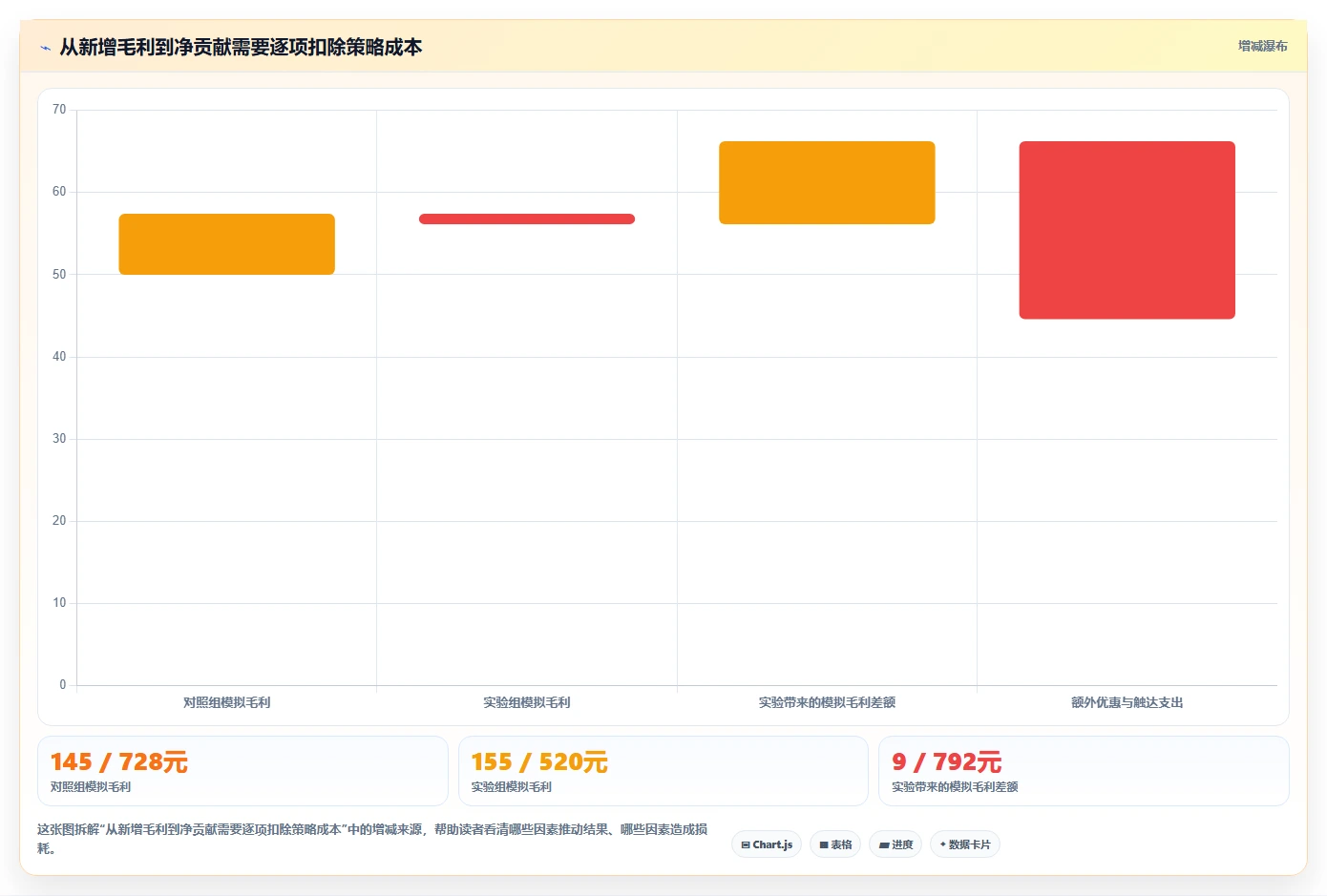This screenshot has width=1327, height=896.
Task: Click the chart title 从新增毛利到净贡献需要逐项扣除策略成本
Action: [x=241, y=47]
